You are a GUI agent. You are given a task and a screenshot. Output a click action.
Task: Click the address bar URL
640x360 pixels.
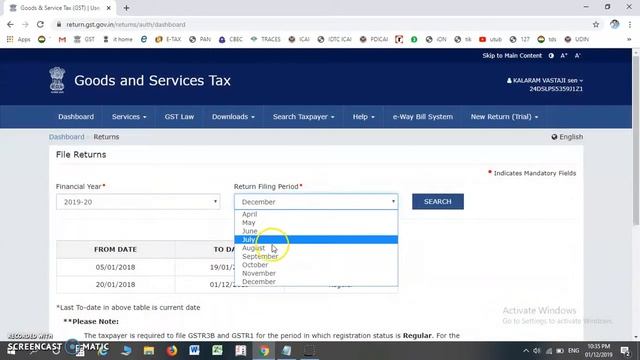[126, 24]
